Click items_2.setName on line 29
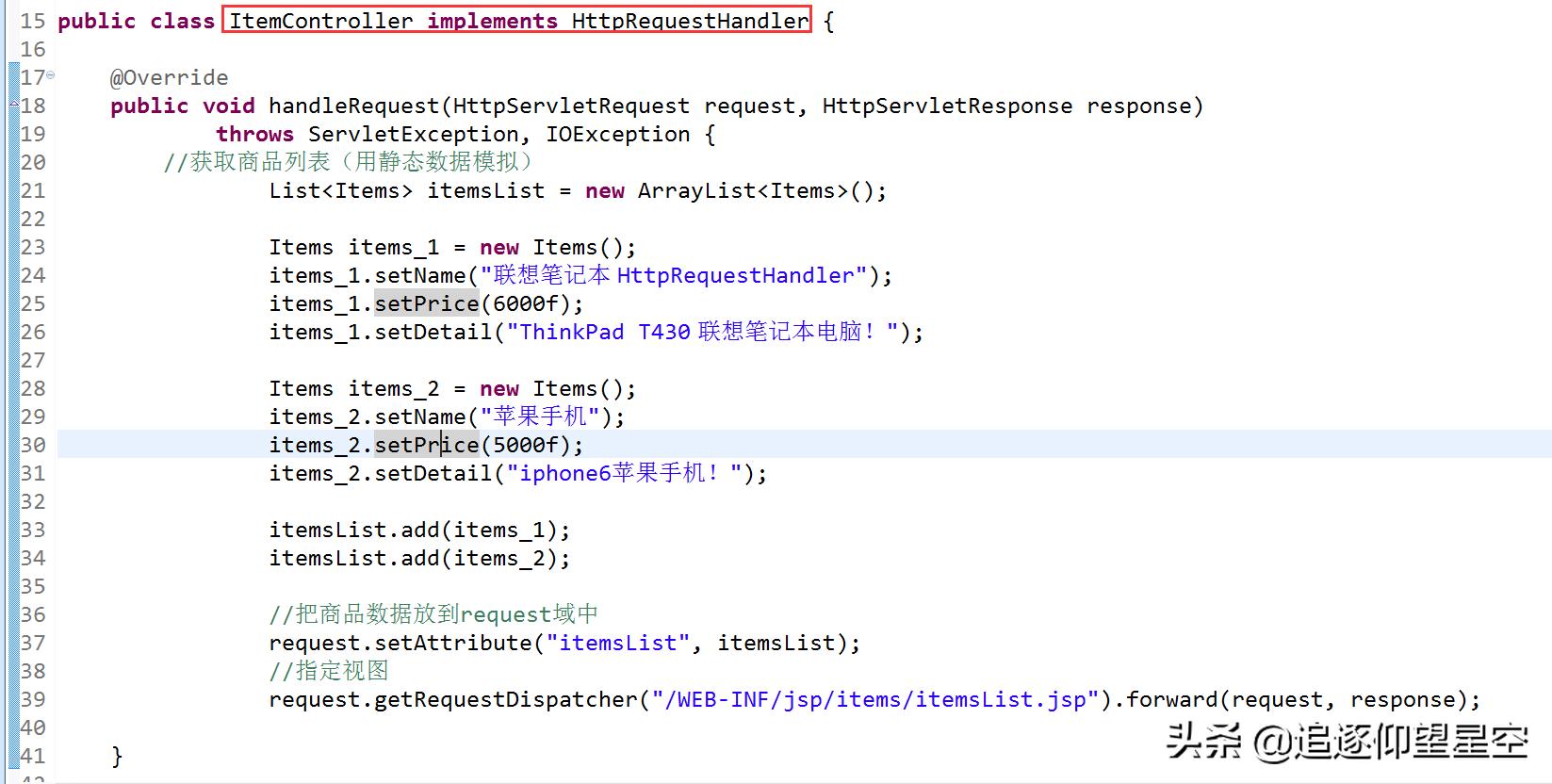Screen dimensions: 1552x784 [x=368, y=416]
